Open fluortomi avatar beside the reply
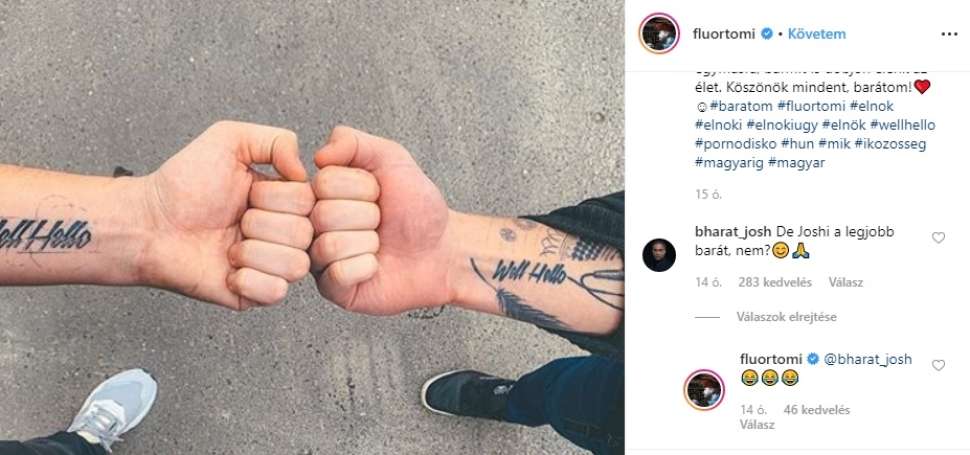 (x=704, y=390)
